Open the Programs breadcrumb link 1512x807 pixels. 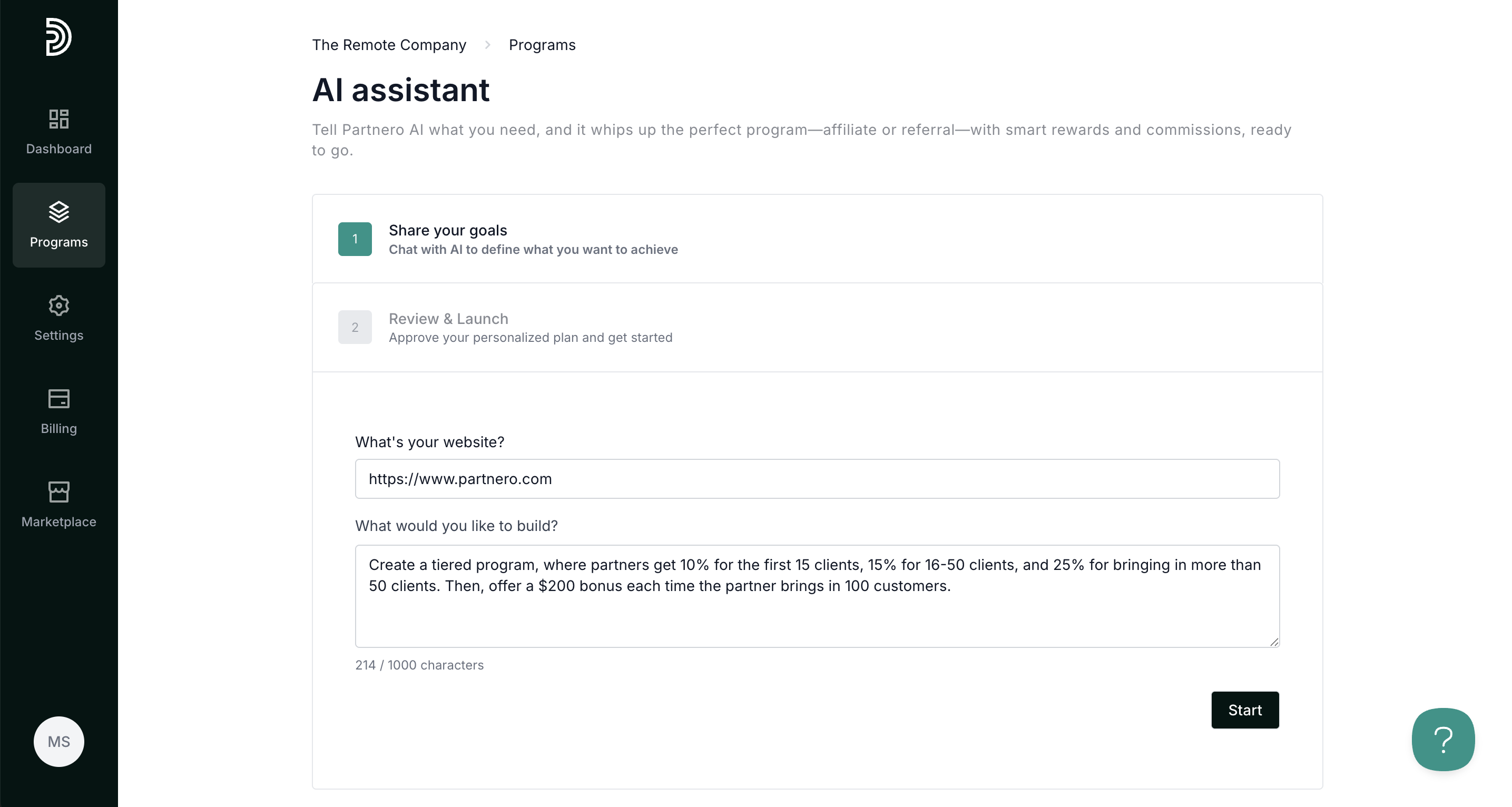(542, 45)
